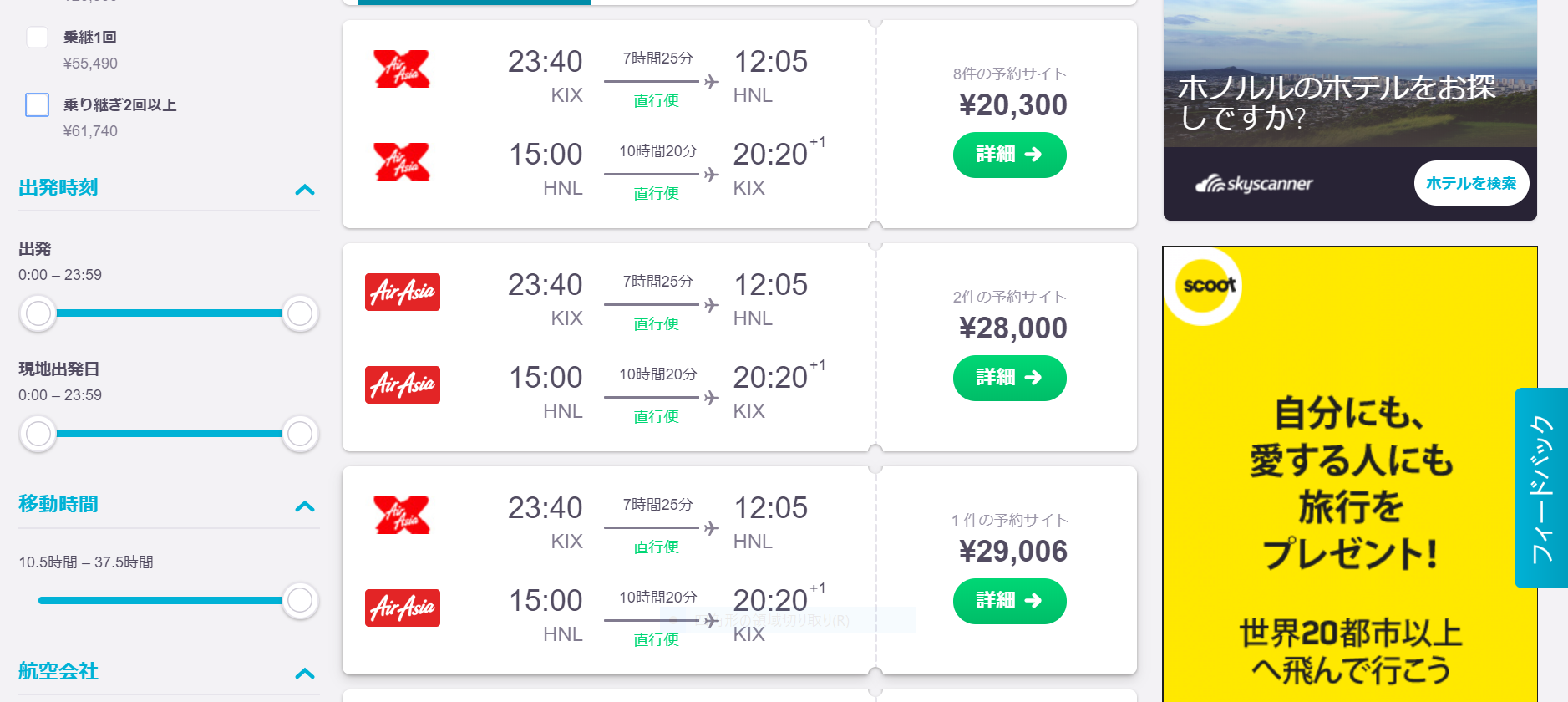
Task: Click the 出発 slider left handle
Action: [38, 313]
